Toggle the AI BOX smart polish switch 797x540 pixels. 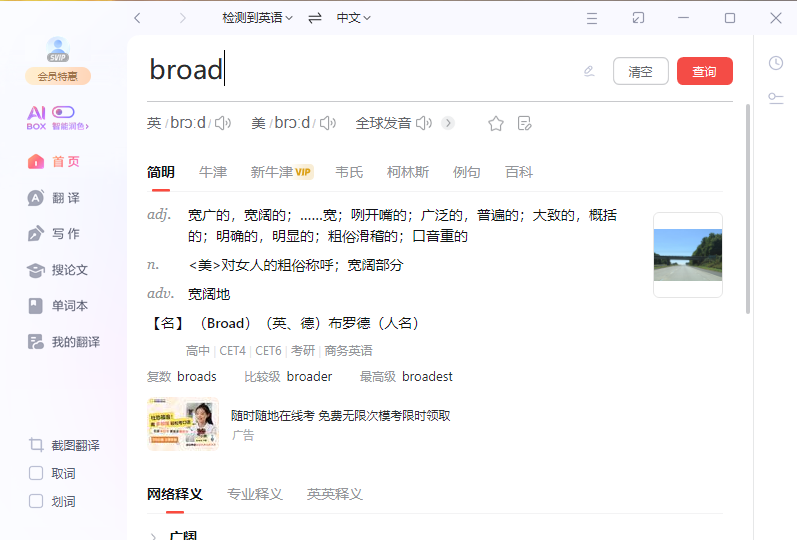click(64, 112)
